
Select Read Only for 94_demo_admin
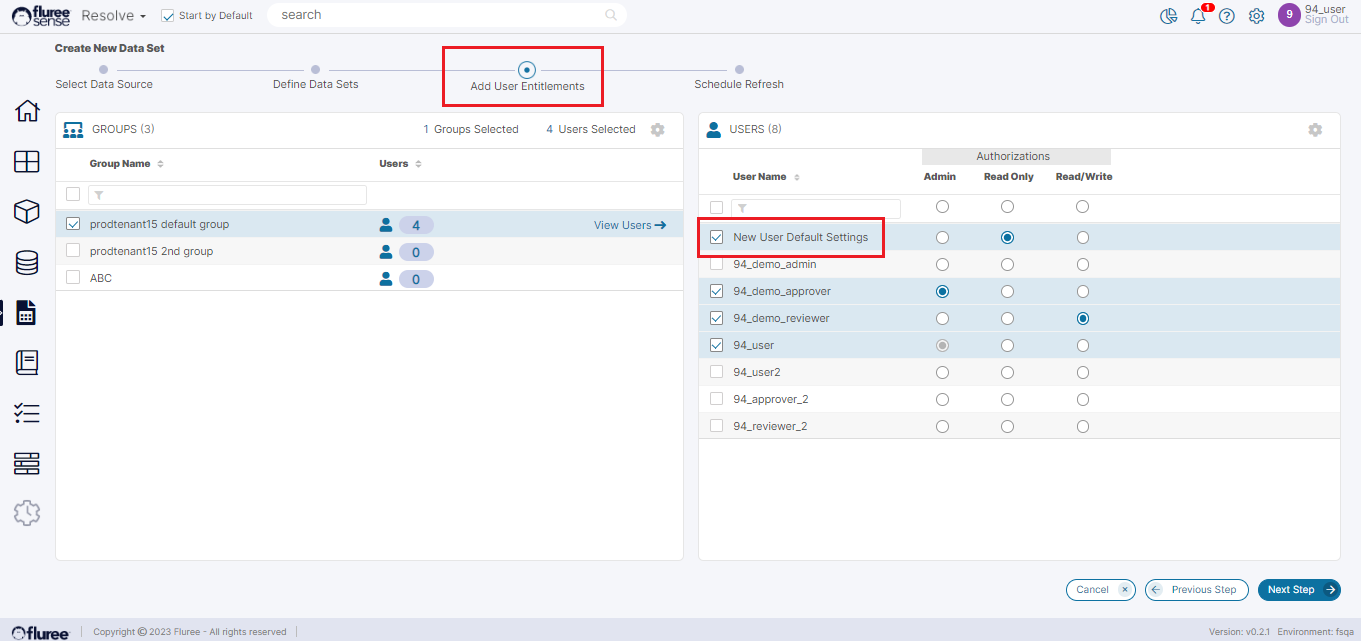(x=1007, y=265)
